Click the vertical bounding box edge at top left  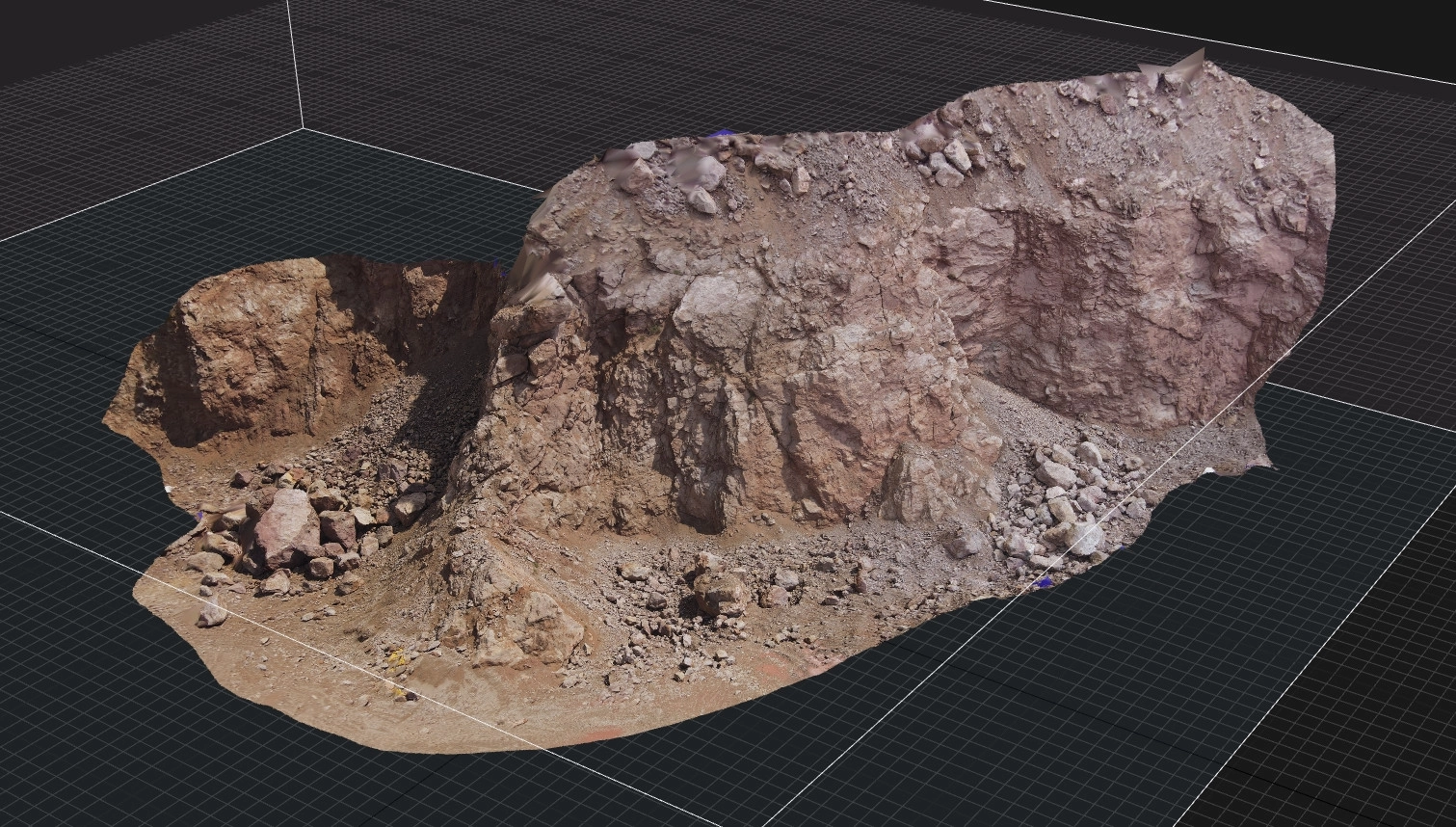(293, 58)
